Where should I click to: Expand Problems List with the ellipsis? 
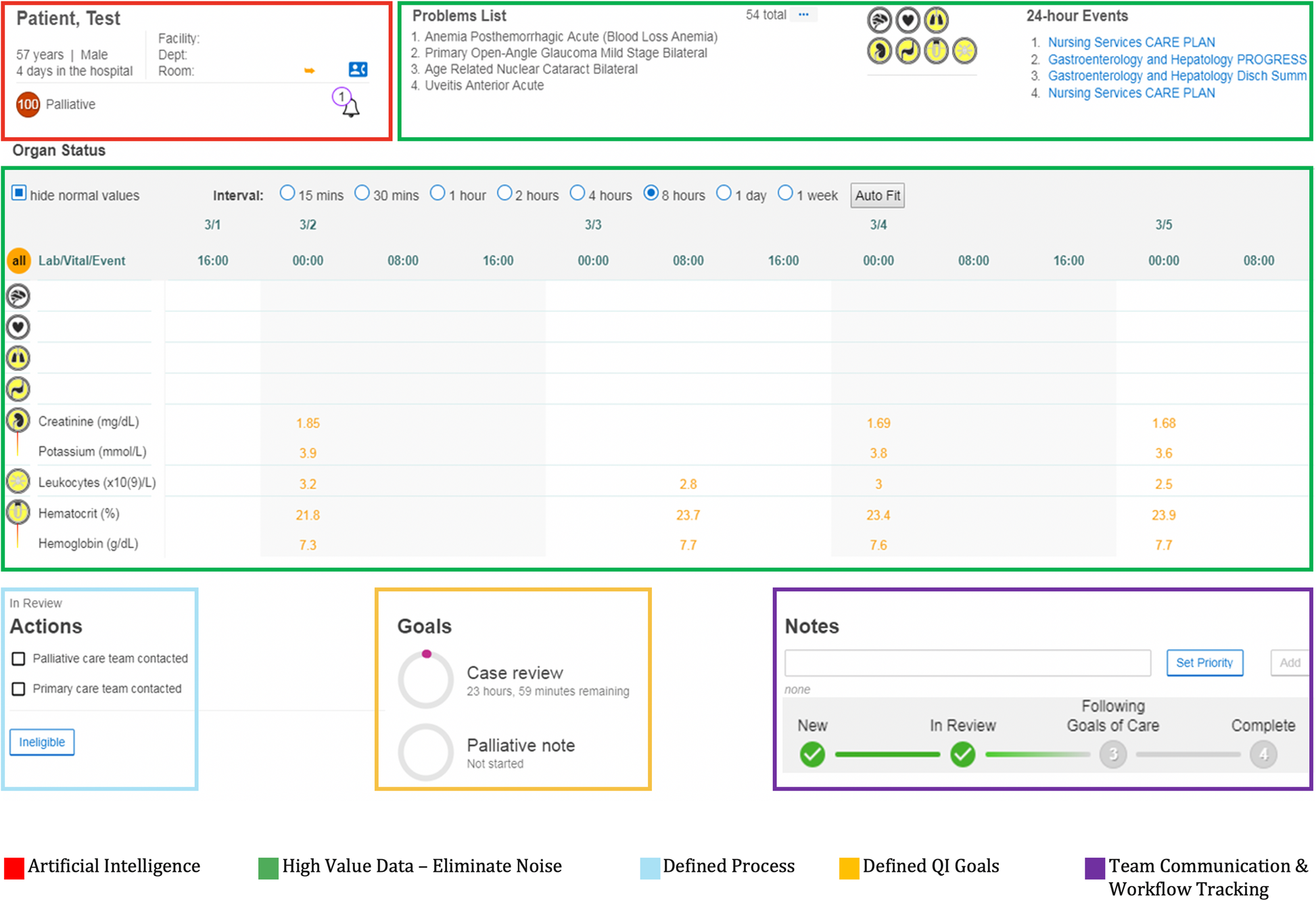pyautogui.click(x=803, y=14)
